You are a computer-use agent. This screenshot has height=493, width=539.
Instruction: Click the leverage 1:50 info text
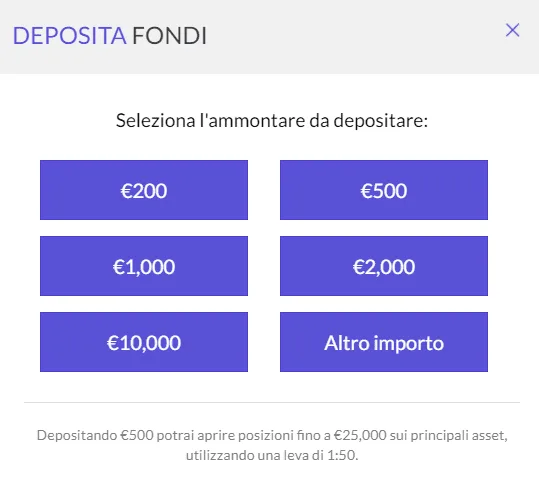point(272,455)
